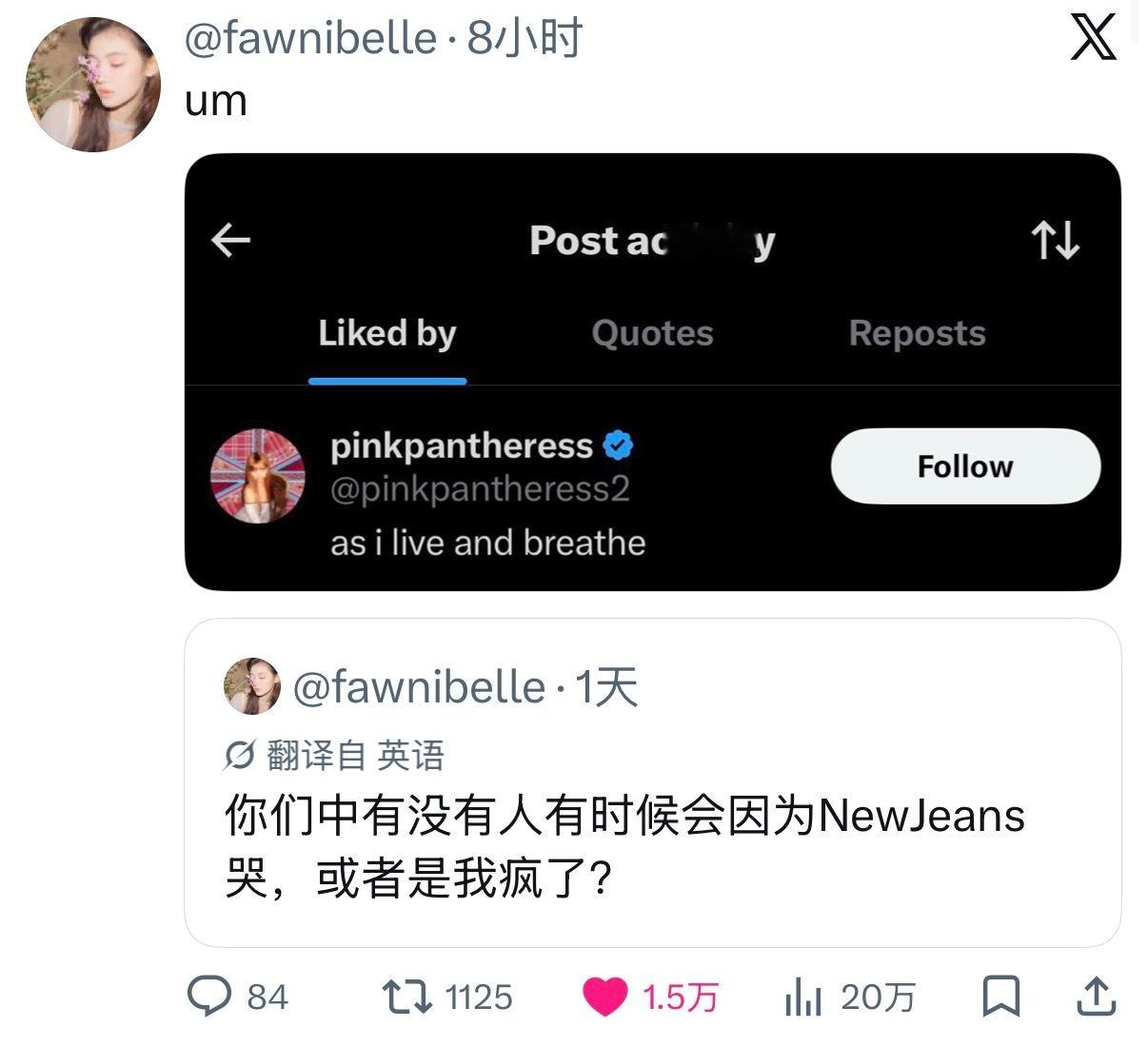Open the X logo icon

[x=1093, y=37]
